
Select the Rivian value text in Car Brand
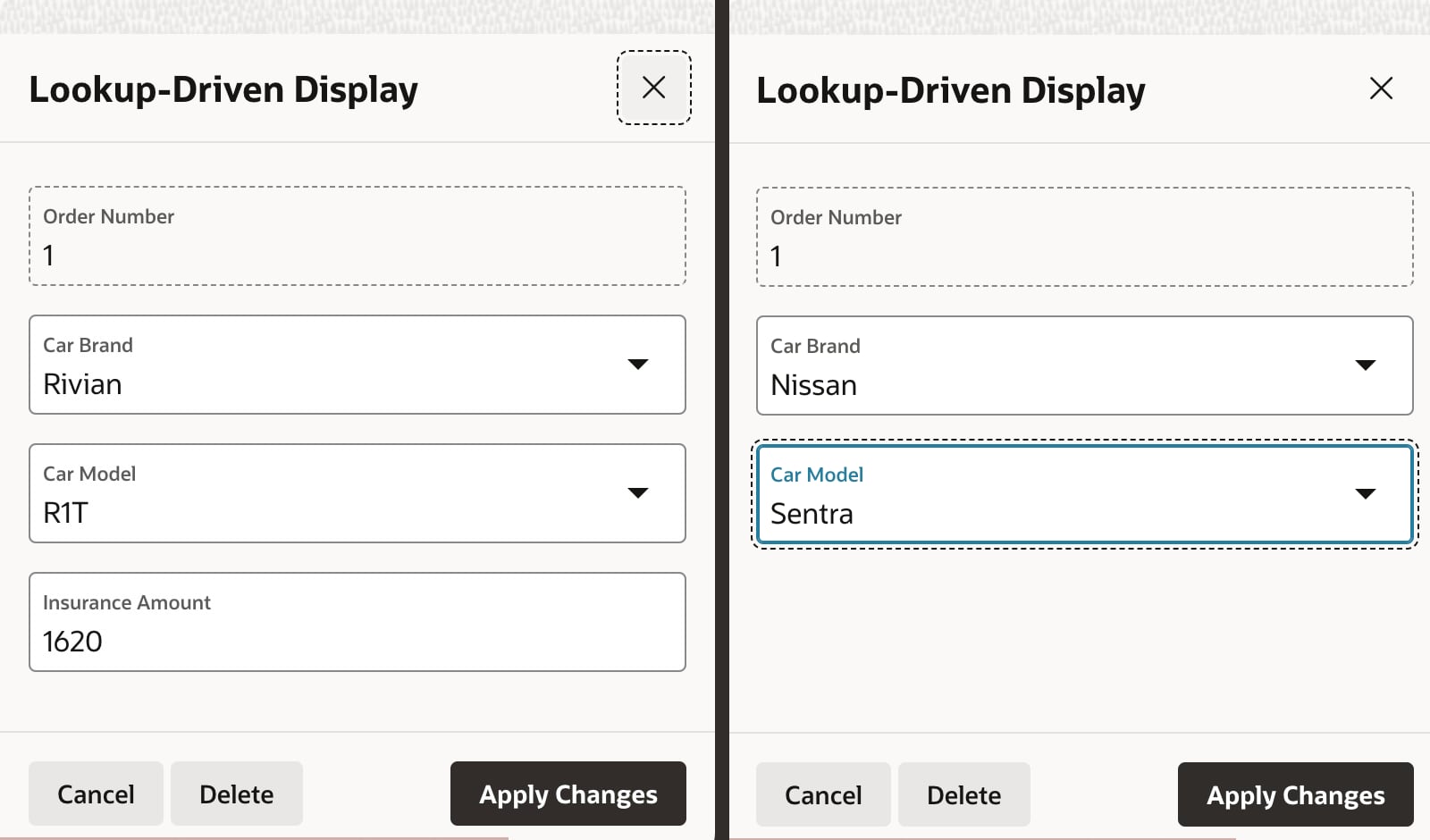coord(82,384)
